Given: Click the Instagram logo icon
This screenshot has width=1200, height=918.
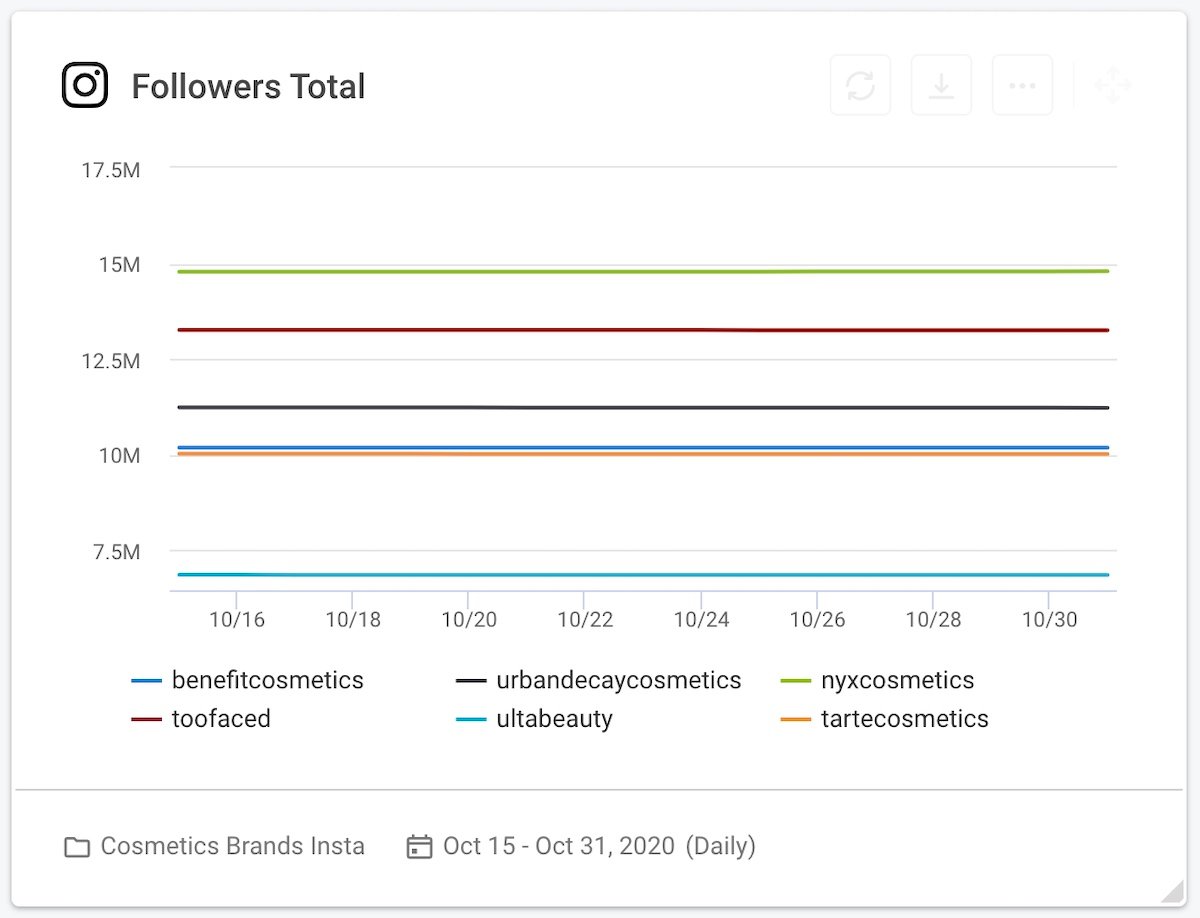Looking at the screenshot, I should click(85, 85).
